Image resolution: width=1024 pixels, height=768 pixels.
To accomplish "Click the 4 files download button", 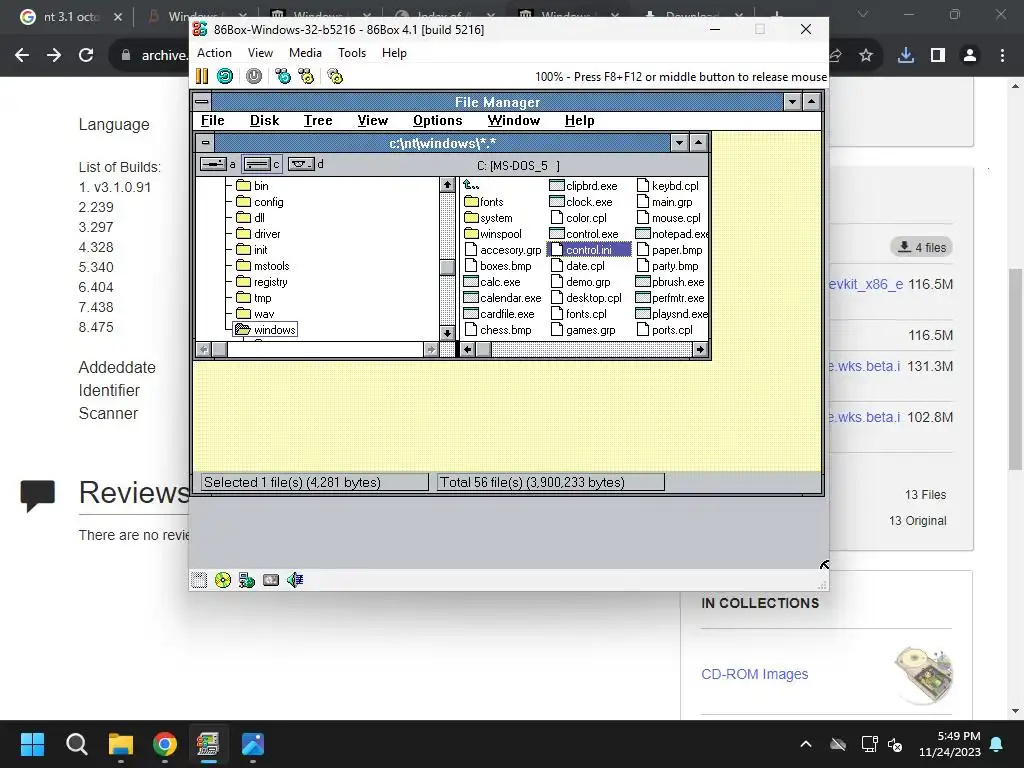I will point(922,248).
